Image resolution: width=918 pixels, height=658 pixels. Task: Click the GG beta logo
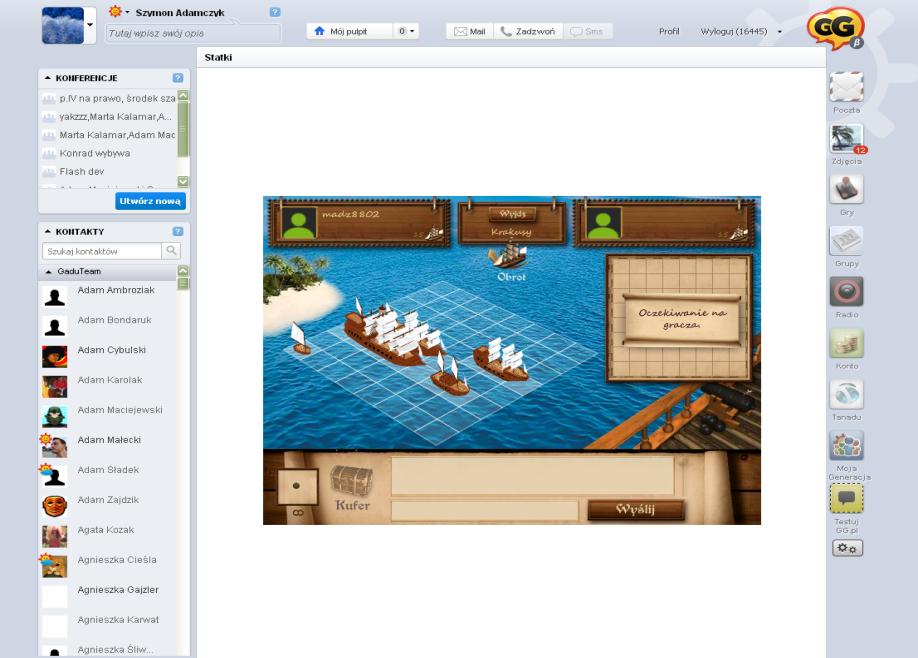(x=835, y=28)
